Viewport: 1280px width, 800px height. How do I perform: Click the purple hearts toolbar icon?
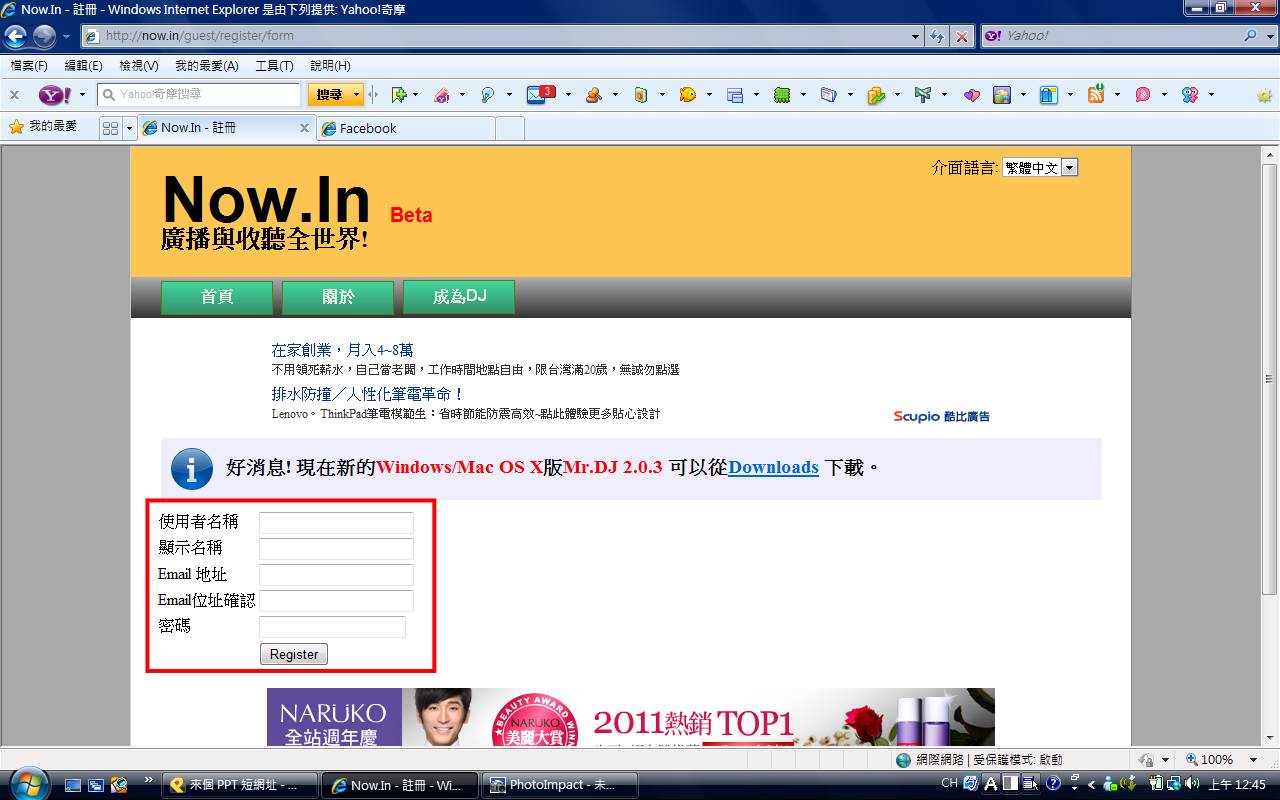(972, 95)
